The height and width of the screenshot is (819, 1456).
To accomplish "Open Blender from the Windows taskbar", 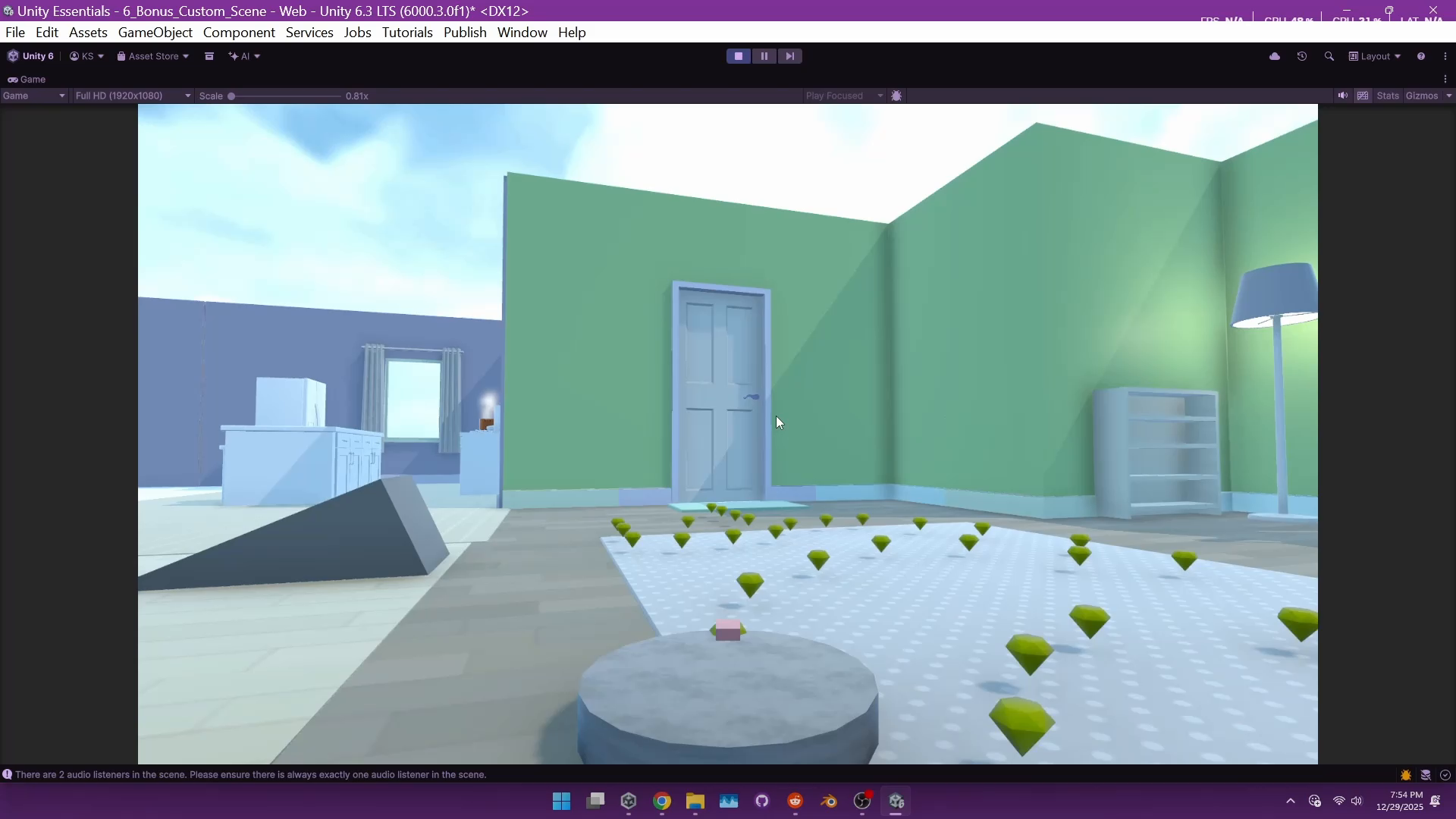I will tap(828, 802).
